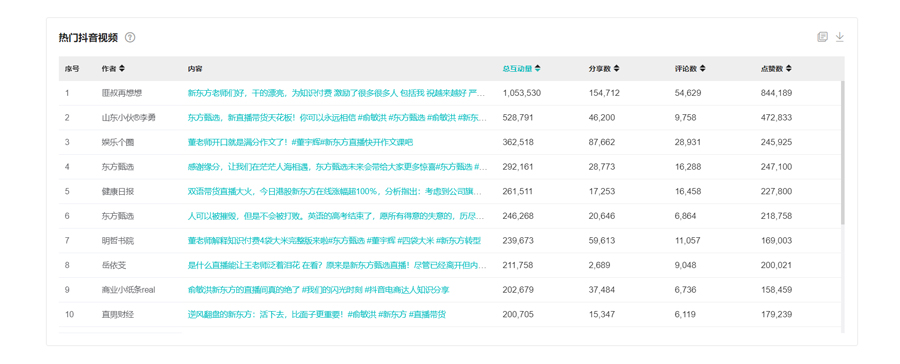Click total interaction value 200,705
The image size is (900, 364).
tap(518, 315)
